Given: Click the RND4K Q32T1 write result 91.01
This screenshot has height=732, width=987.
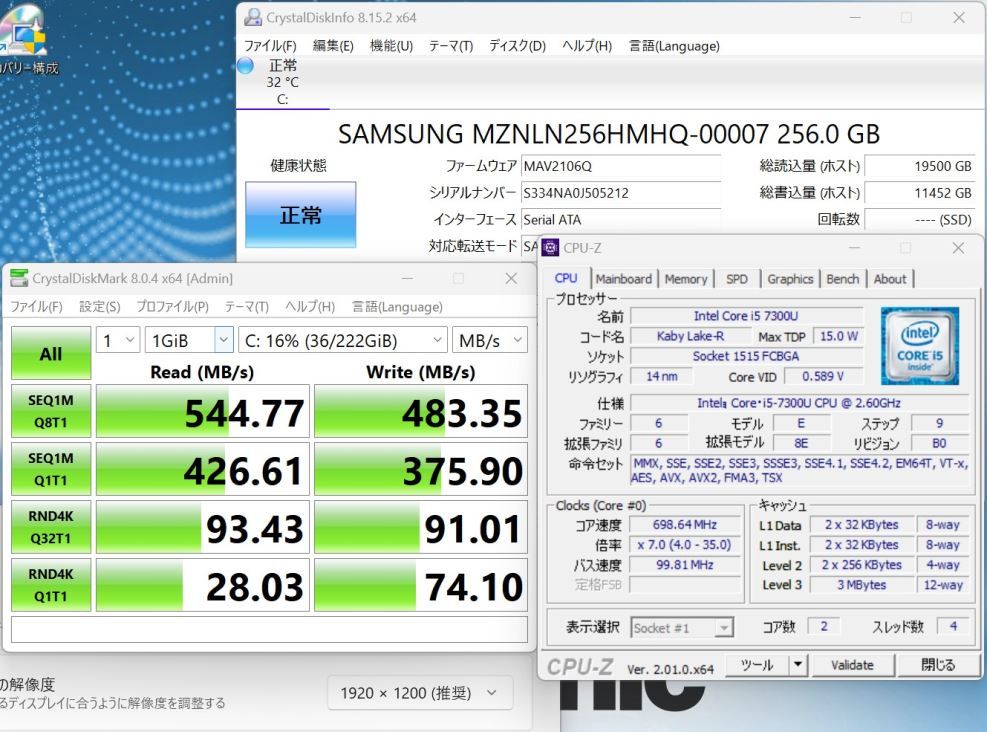Looking at the screenshot, I should click(x=420, y=527).
